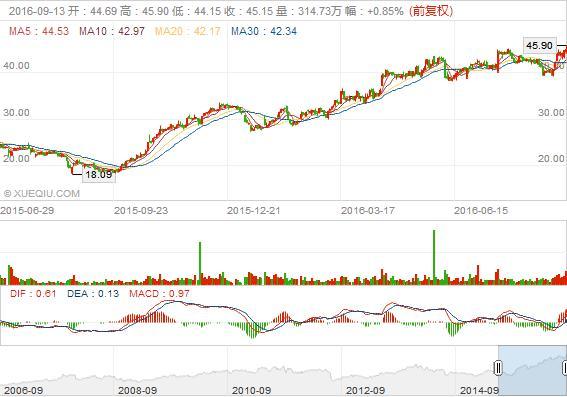Click the 40.00 price axis label

pyautogui.click(x=16, y=66)
